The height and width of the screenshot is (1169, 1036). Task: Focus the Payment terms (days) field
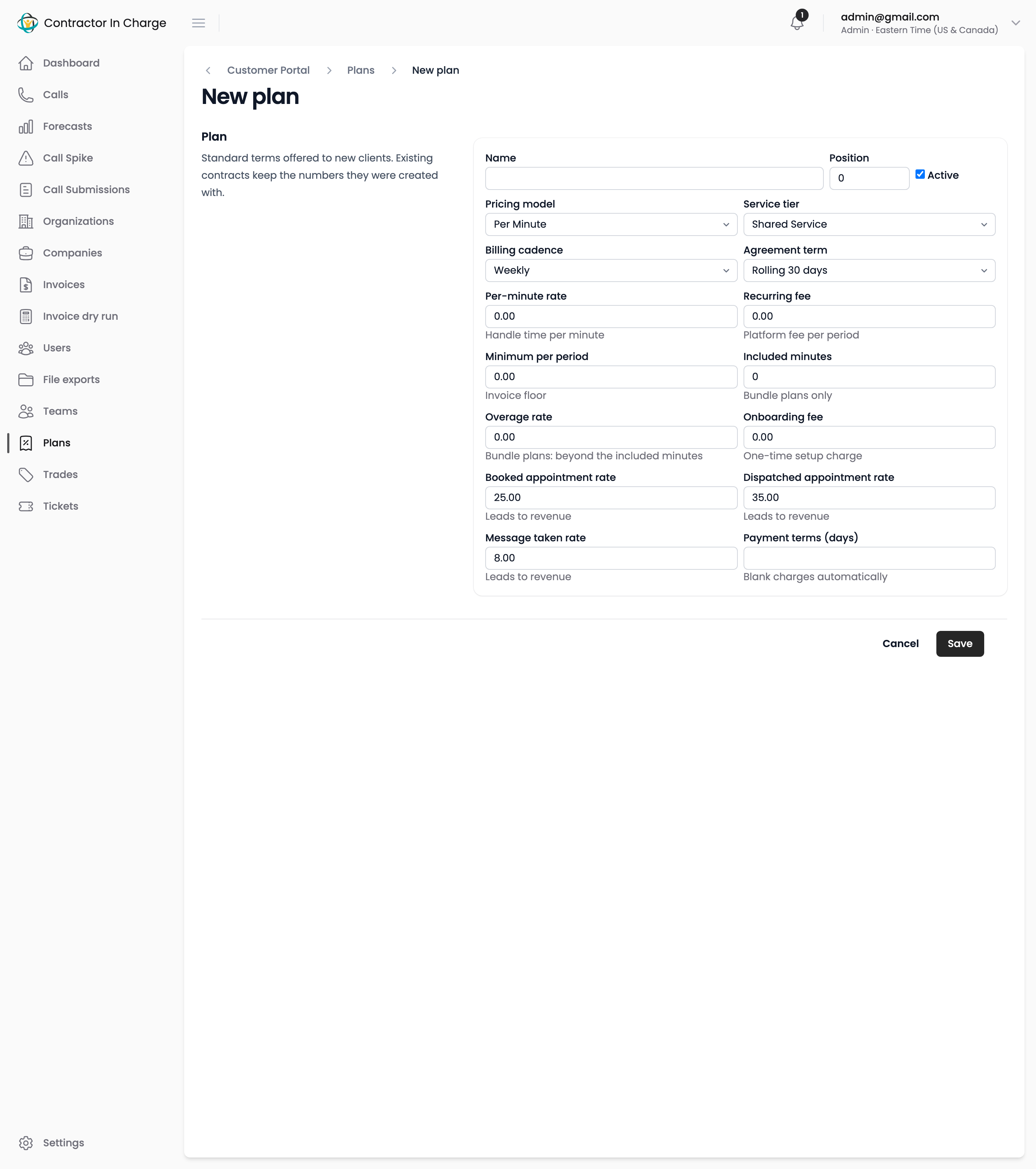(869, 558)
